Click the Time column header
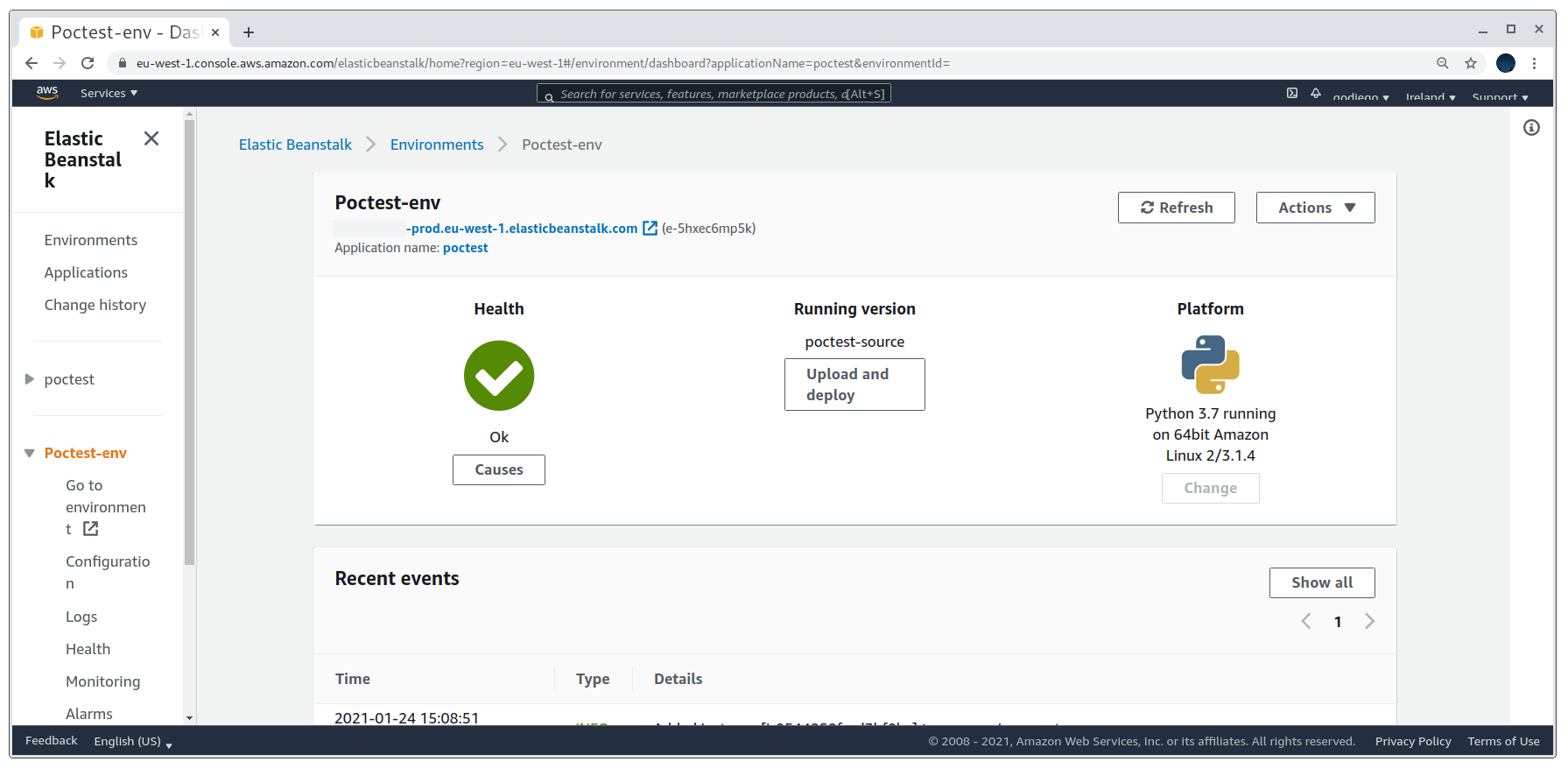Viewport: 1568px width, 769px height. point(353,679)
